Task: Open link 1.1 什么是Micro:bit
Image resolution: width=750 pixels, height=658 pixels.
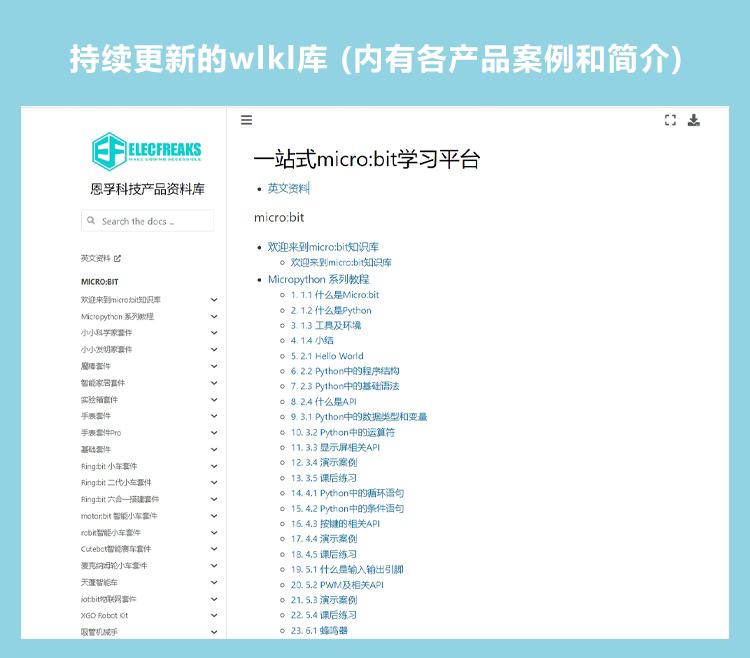Action: pos(335,295)
